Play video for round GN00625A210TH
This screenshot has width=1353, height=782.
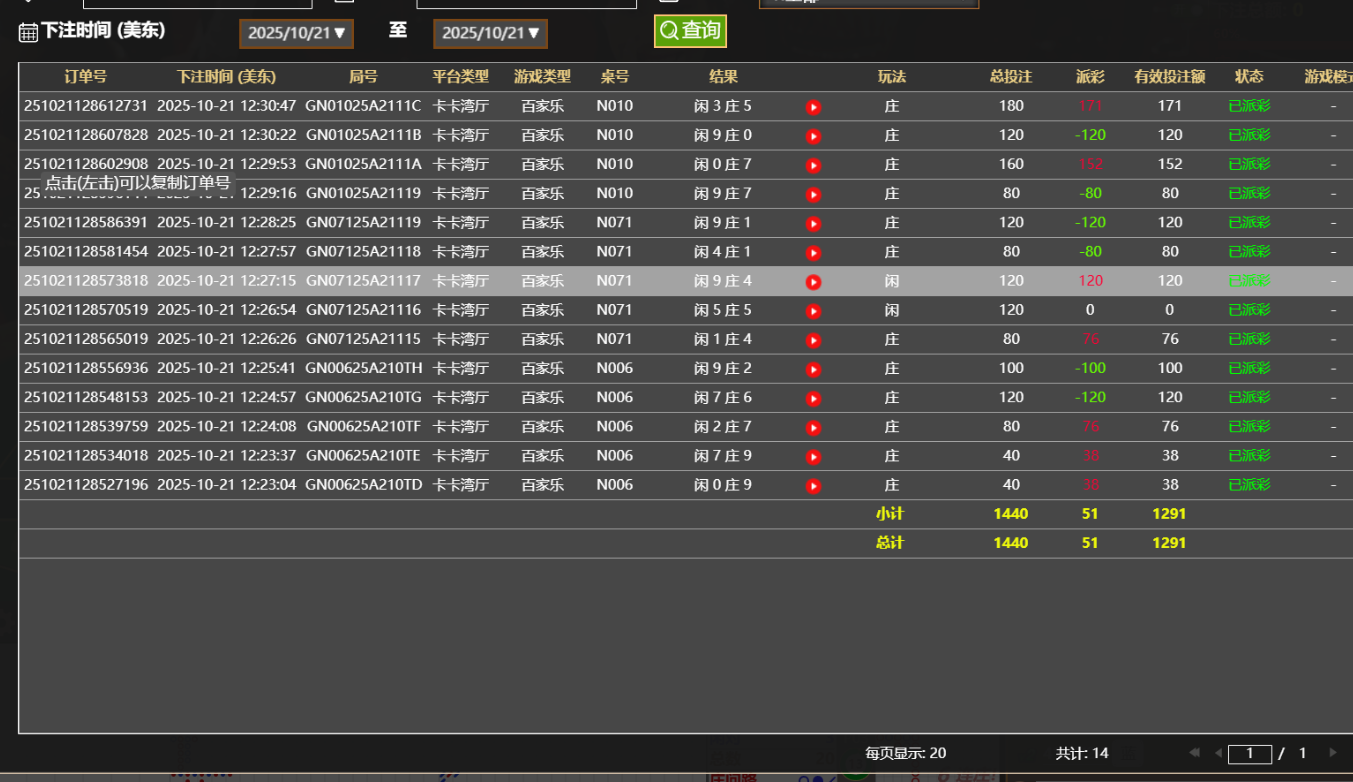point(813,369)
